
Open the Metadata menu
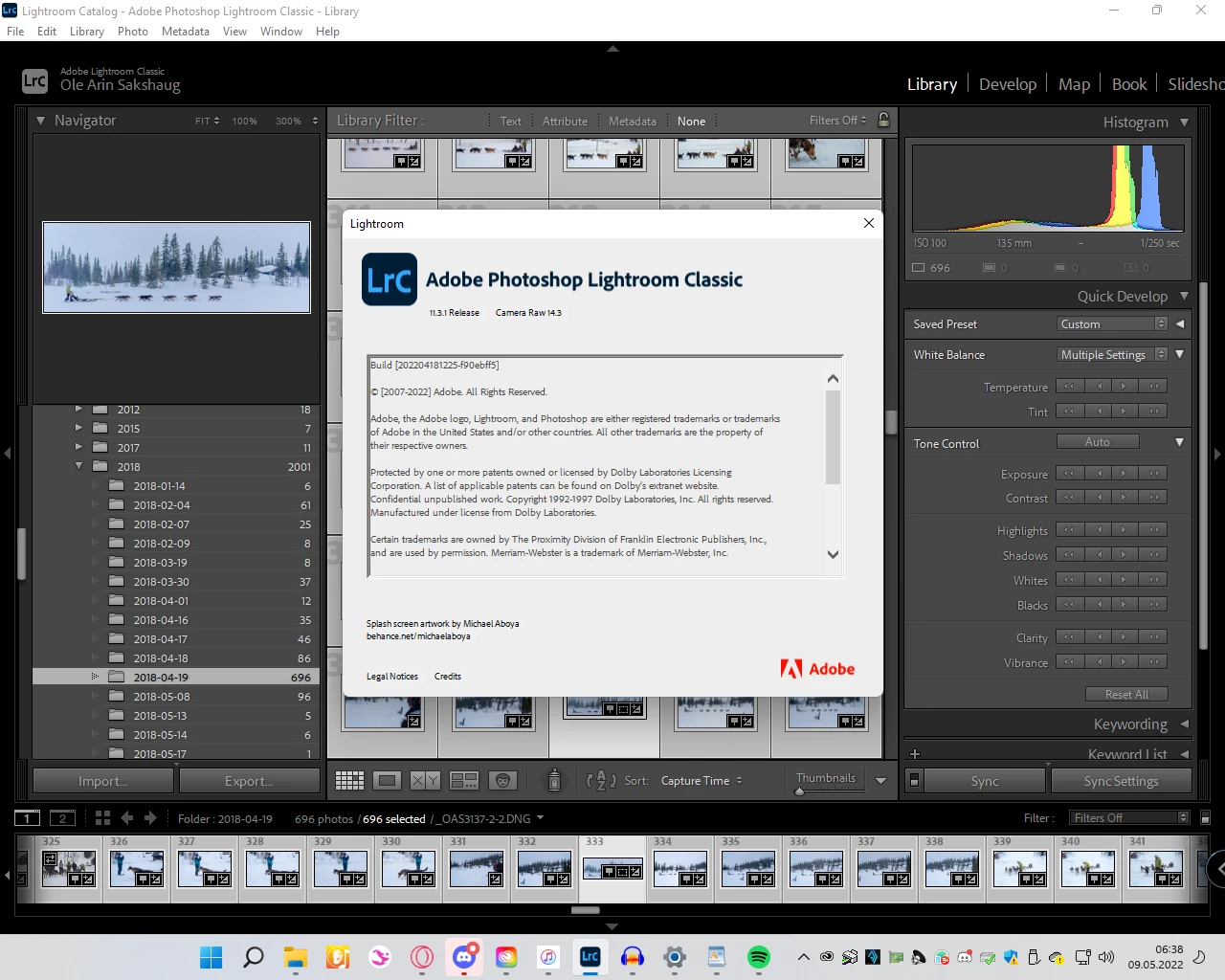tap(186, 32)
